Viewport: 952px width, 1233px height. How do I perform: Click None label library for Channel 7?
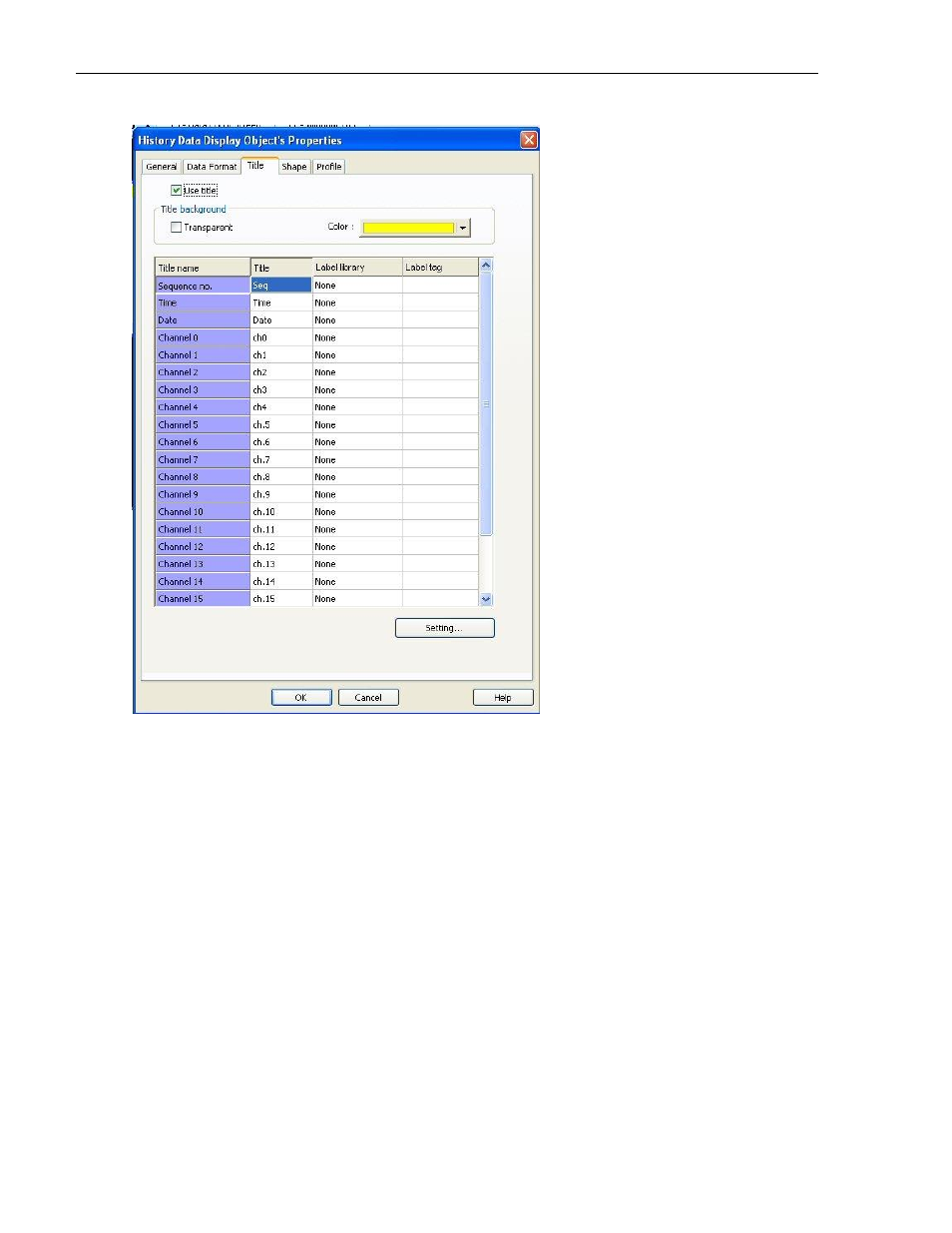pyautogui.click(x=357, y=460)
